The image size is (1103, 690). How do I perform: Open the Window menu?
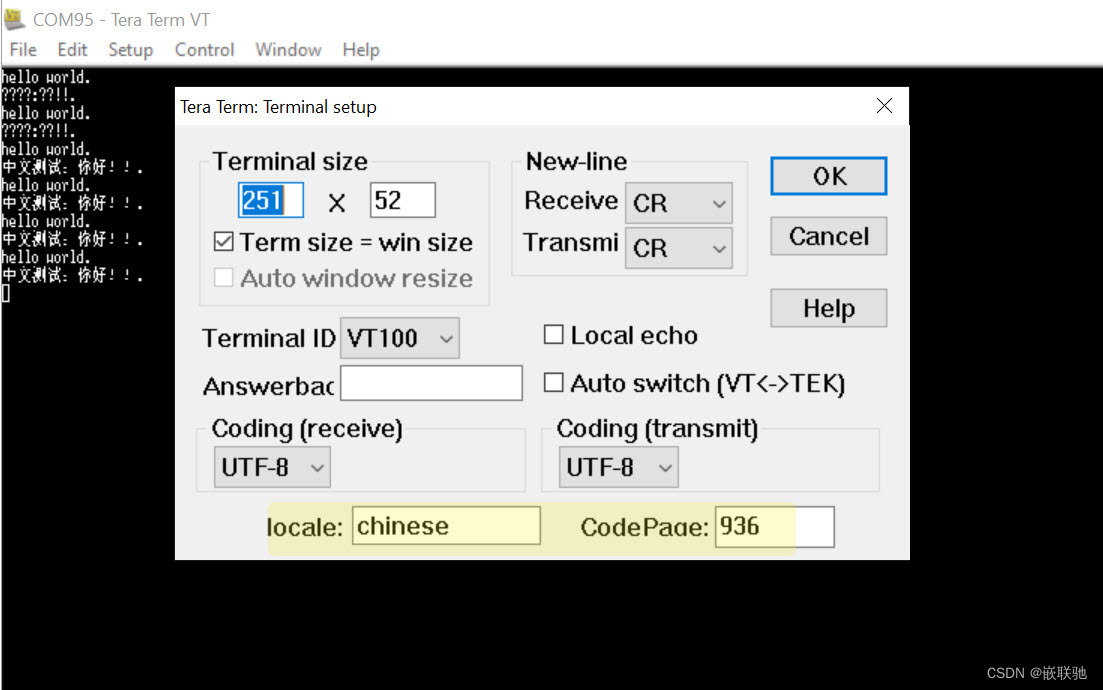pos(288,50)
